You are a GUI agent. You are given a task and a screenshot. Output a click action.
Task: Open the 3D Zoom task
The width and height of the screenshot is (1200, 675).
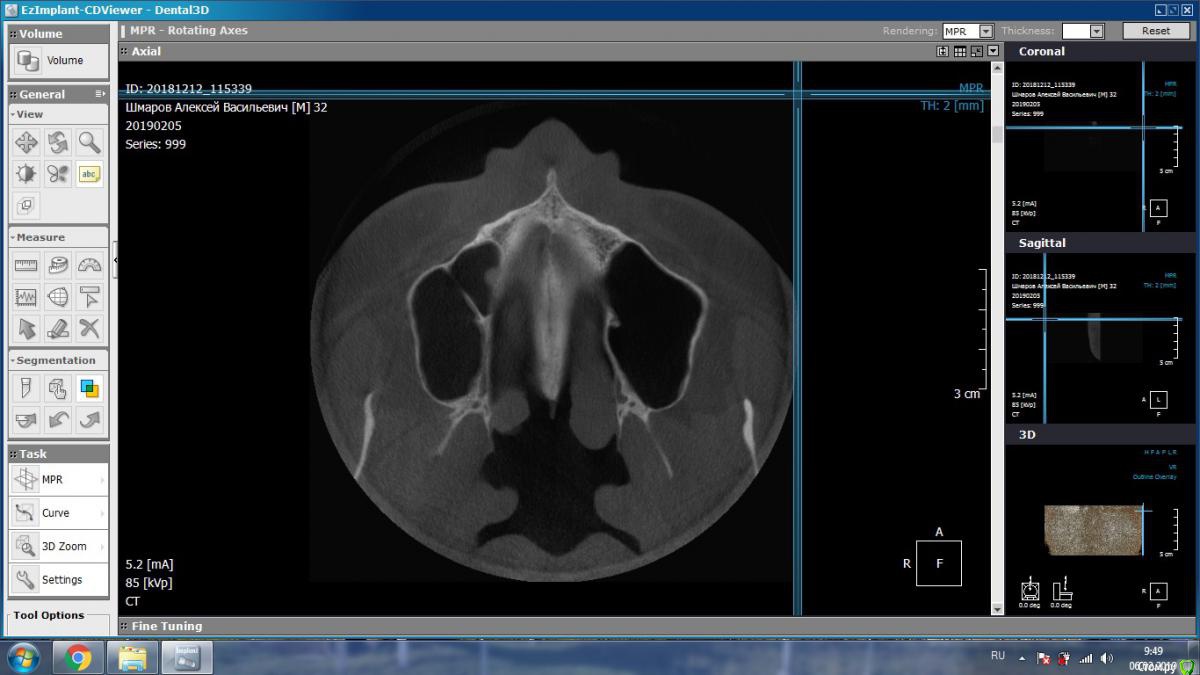[x=58, y=546]
